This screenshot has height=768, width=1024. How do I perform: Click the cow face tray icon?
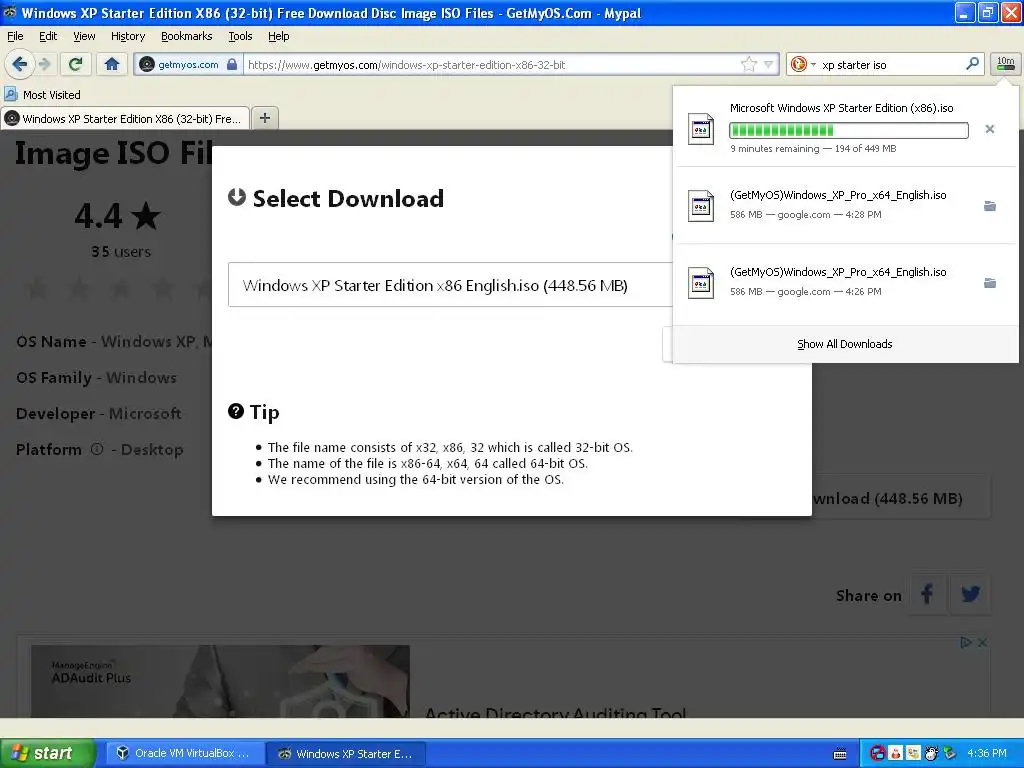point(931,753)
